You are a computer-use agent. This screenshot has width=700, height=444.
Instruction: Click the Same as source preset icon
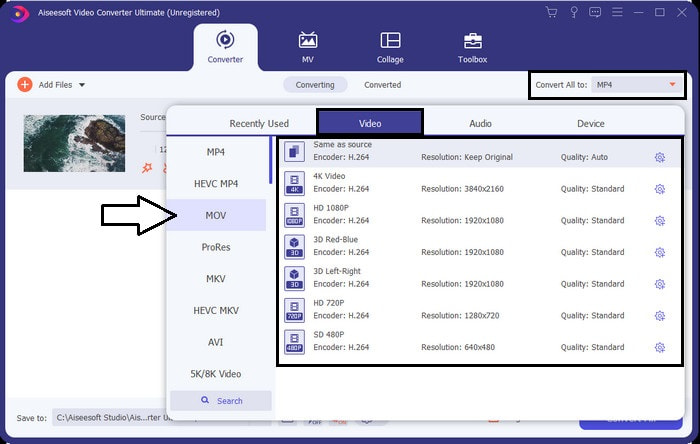294,152
